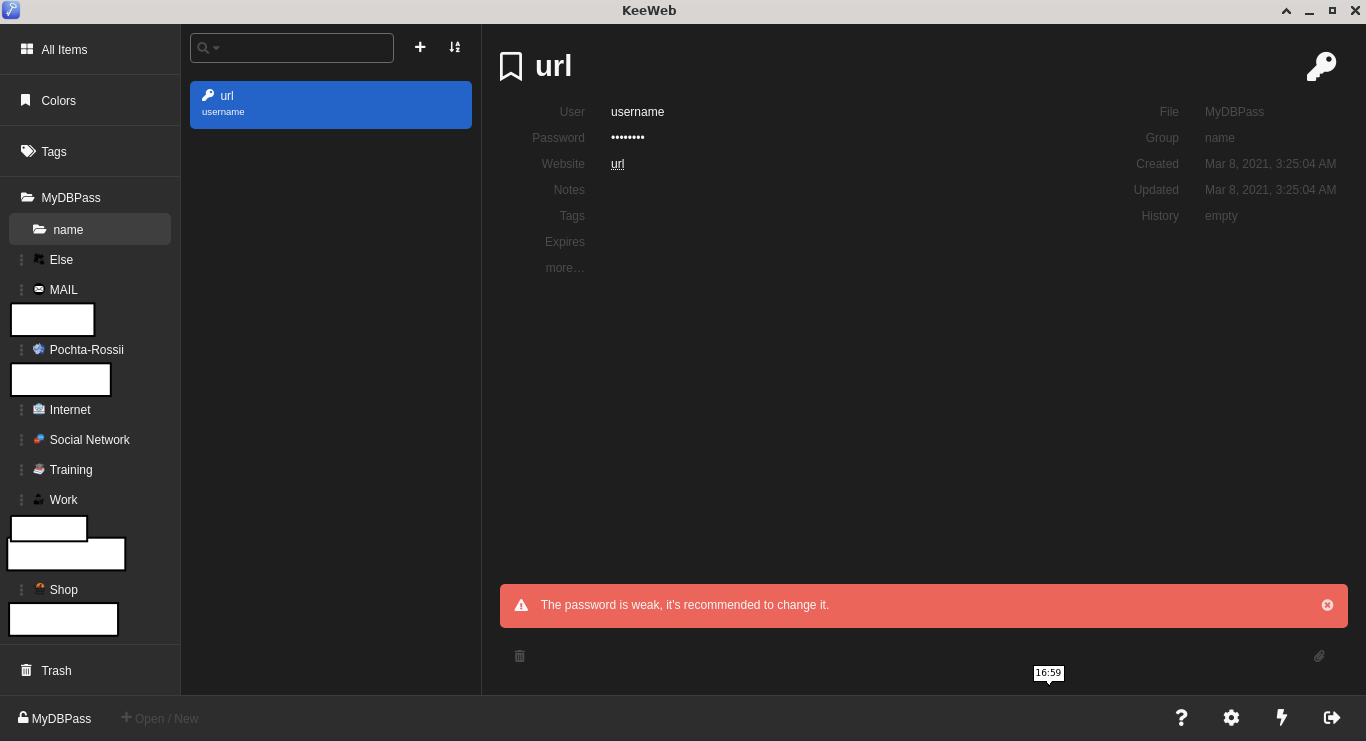This screenshot has width=1366, height=741.
Task: Open help with the question mark icon
Action: tap(1181, 718)
